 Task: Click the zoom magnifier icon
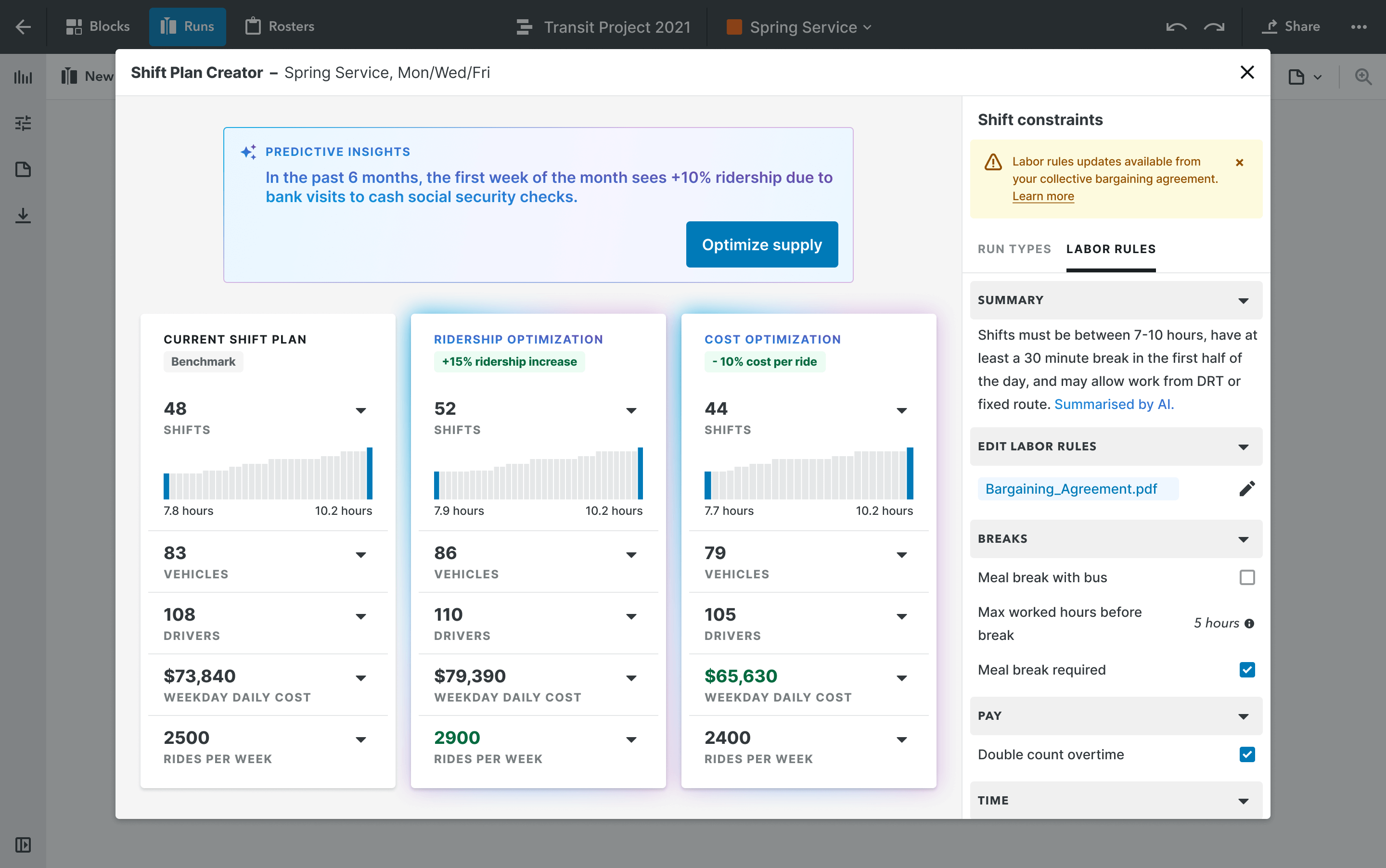[1363, 77]
